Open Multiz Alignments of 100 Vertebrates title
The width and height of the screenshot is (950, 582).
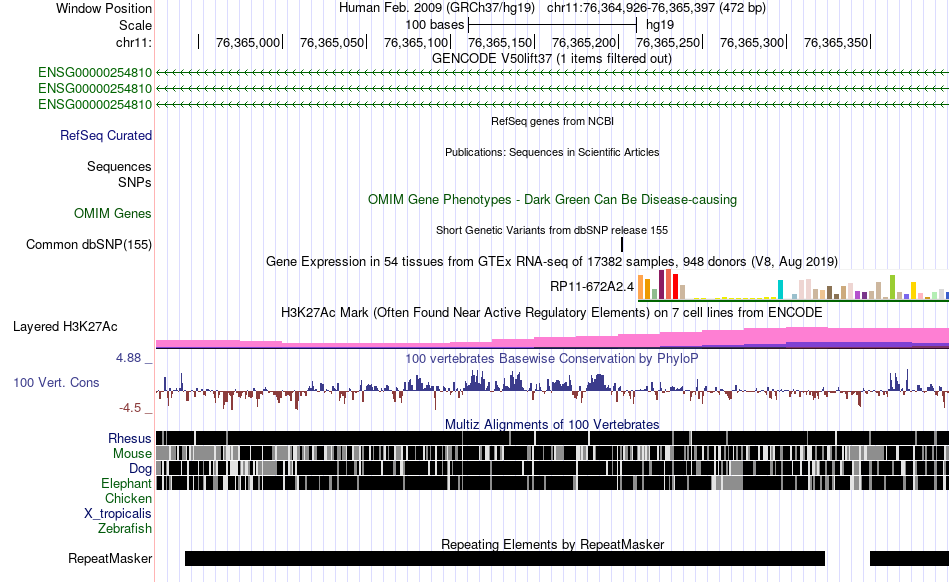point(551,425)
